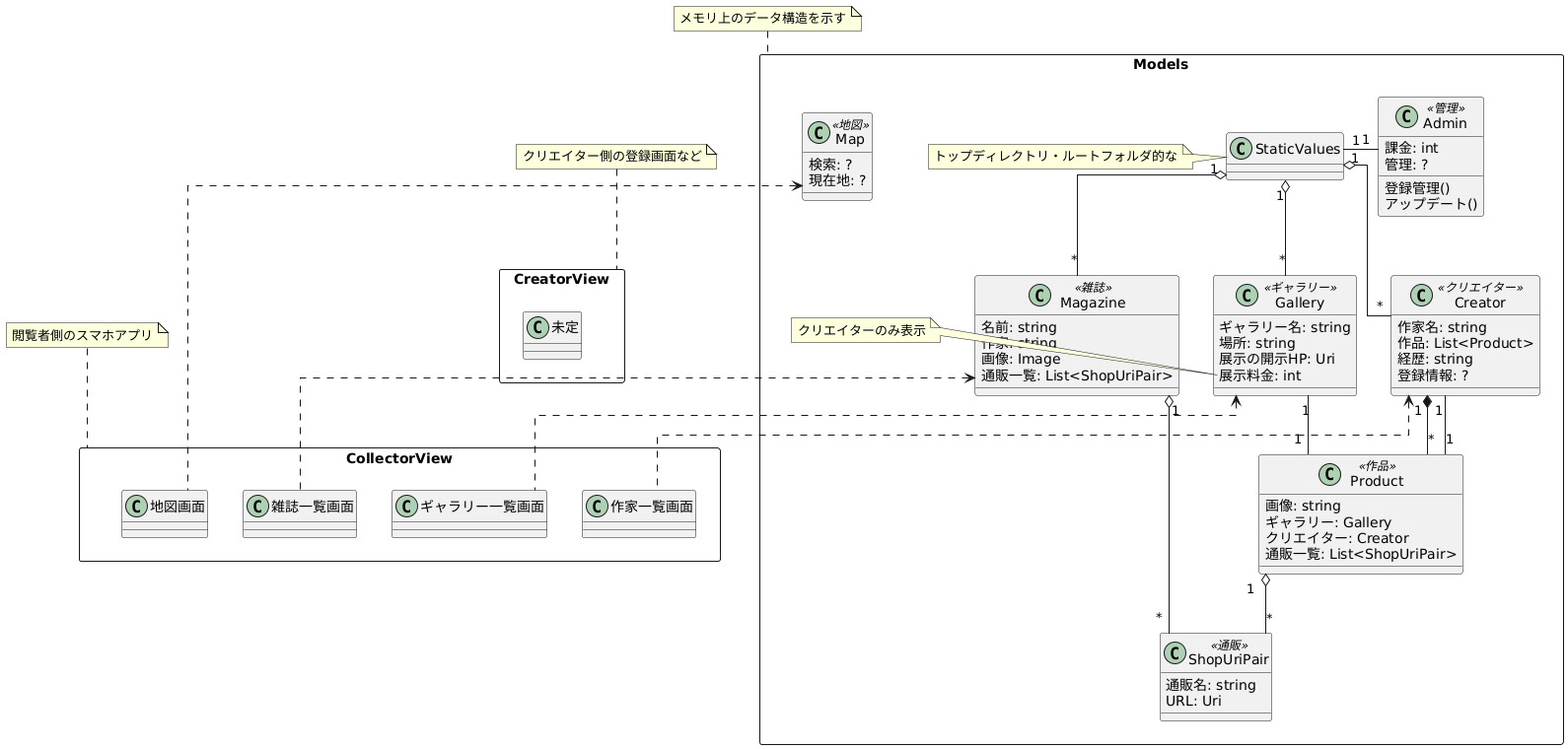Click the Creator class name
1568x749 pixels.
[x=1480, y=303]
